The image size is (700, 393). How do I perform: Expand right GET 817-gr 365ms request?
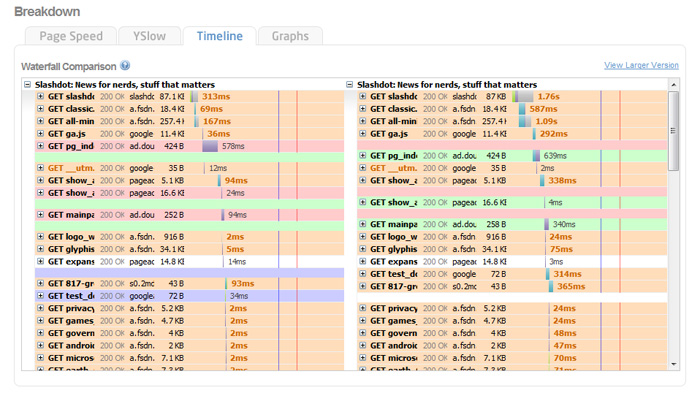[x=362, y=287]
